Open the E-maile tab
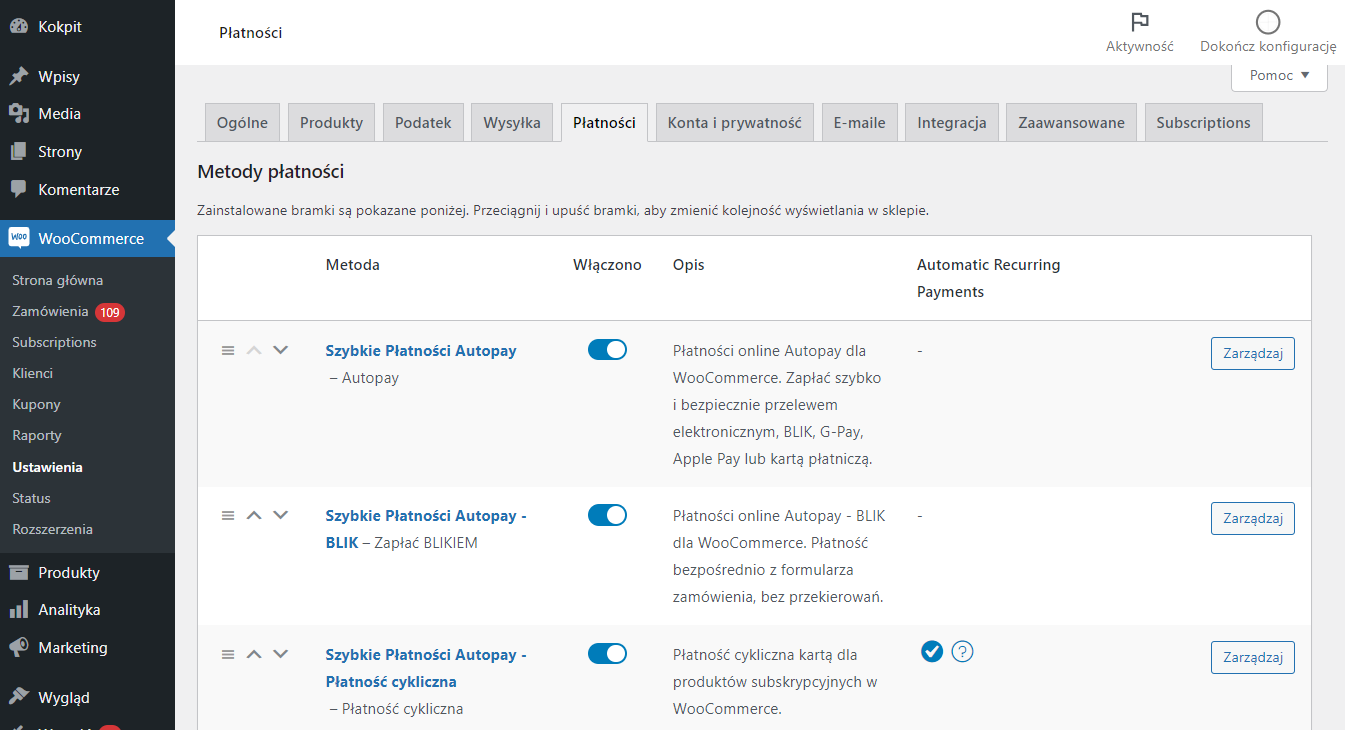This screenshot has width=1345, height=730. tap(860, 122)
